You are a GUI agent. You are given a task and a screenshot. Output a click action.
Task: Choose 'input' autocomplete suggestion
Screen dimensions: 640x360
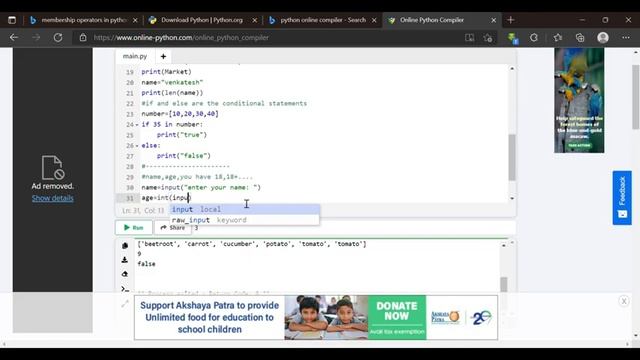245,209
